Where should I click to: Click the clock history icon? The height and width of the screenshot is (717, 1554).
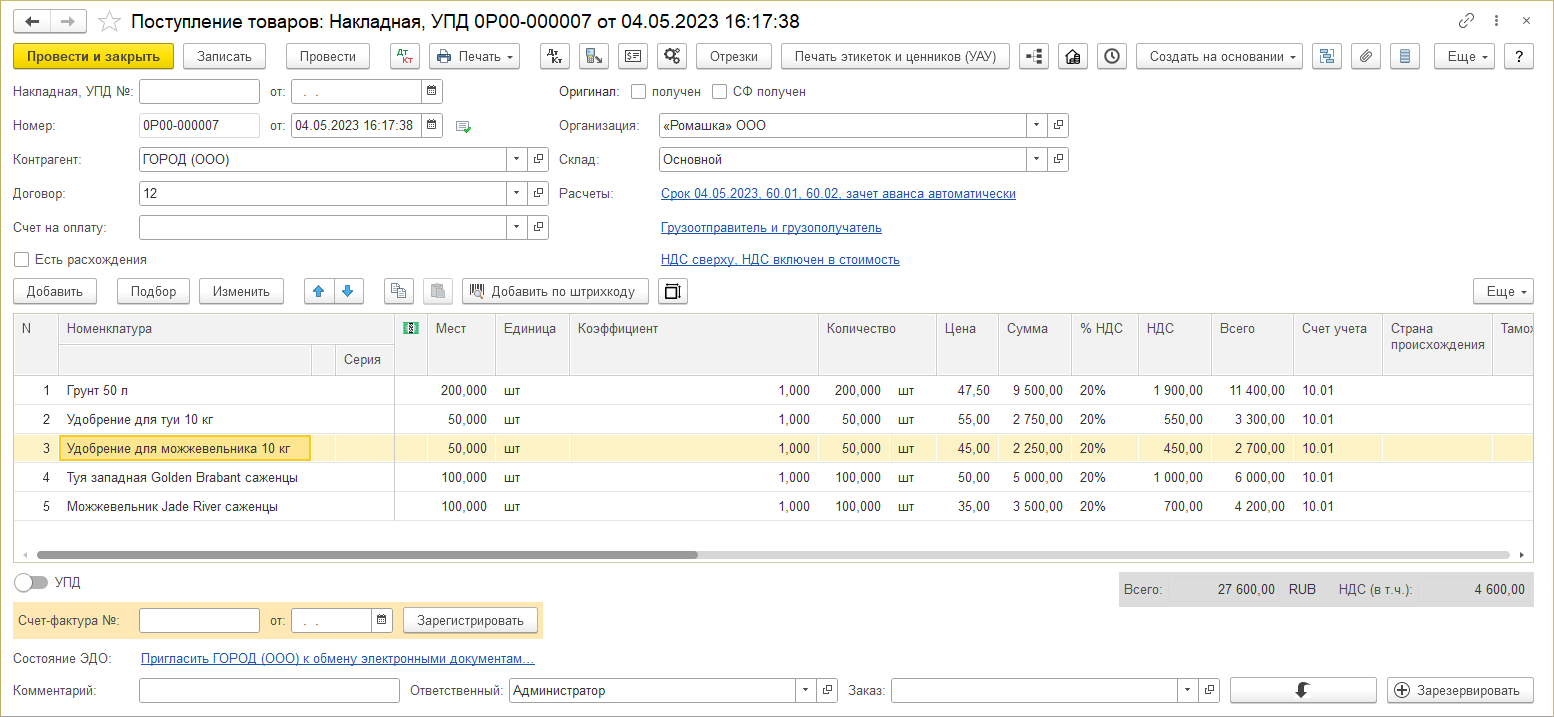(x=1112, y=57)
